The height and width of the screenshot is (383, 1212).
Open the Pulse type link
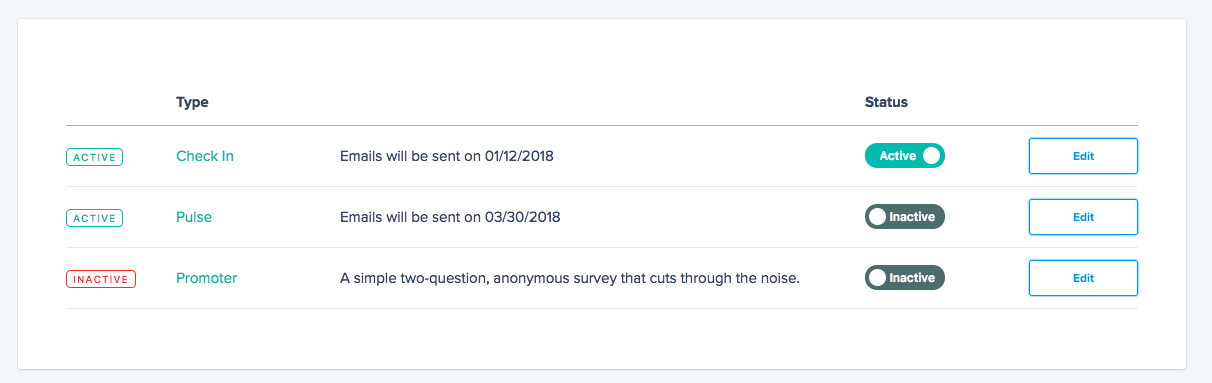pos(194,217)
